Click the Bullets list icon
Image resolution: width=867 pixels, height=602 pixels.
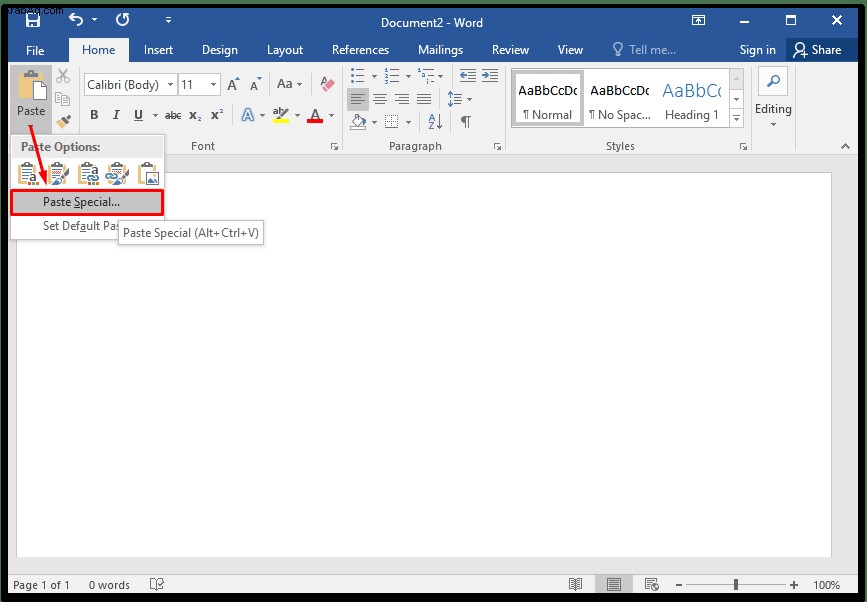point(358,76)
